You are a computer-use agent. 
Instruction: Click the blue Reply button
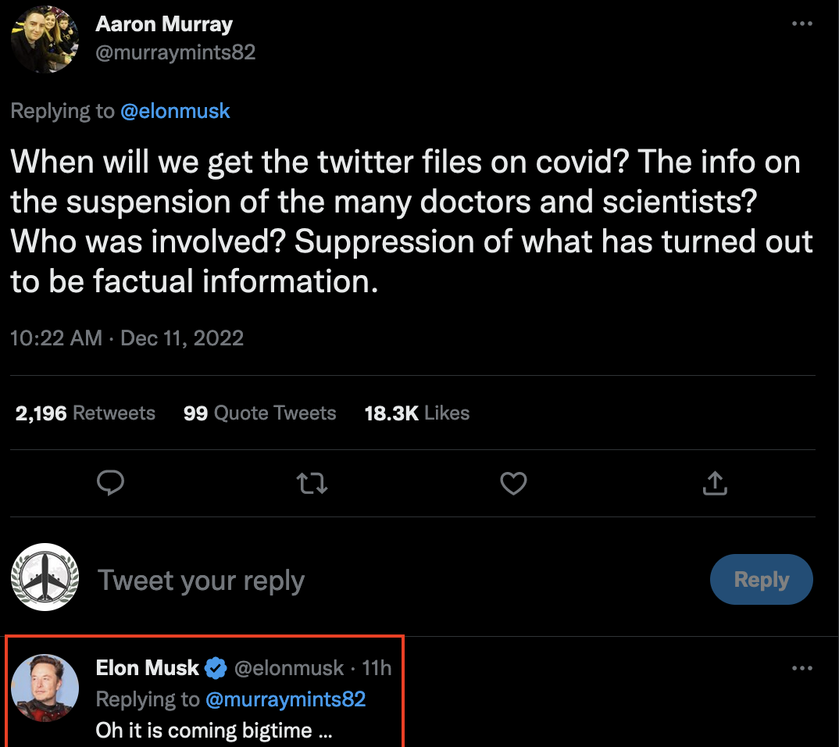(x=761, y=580)
